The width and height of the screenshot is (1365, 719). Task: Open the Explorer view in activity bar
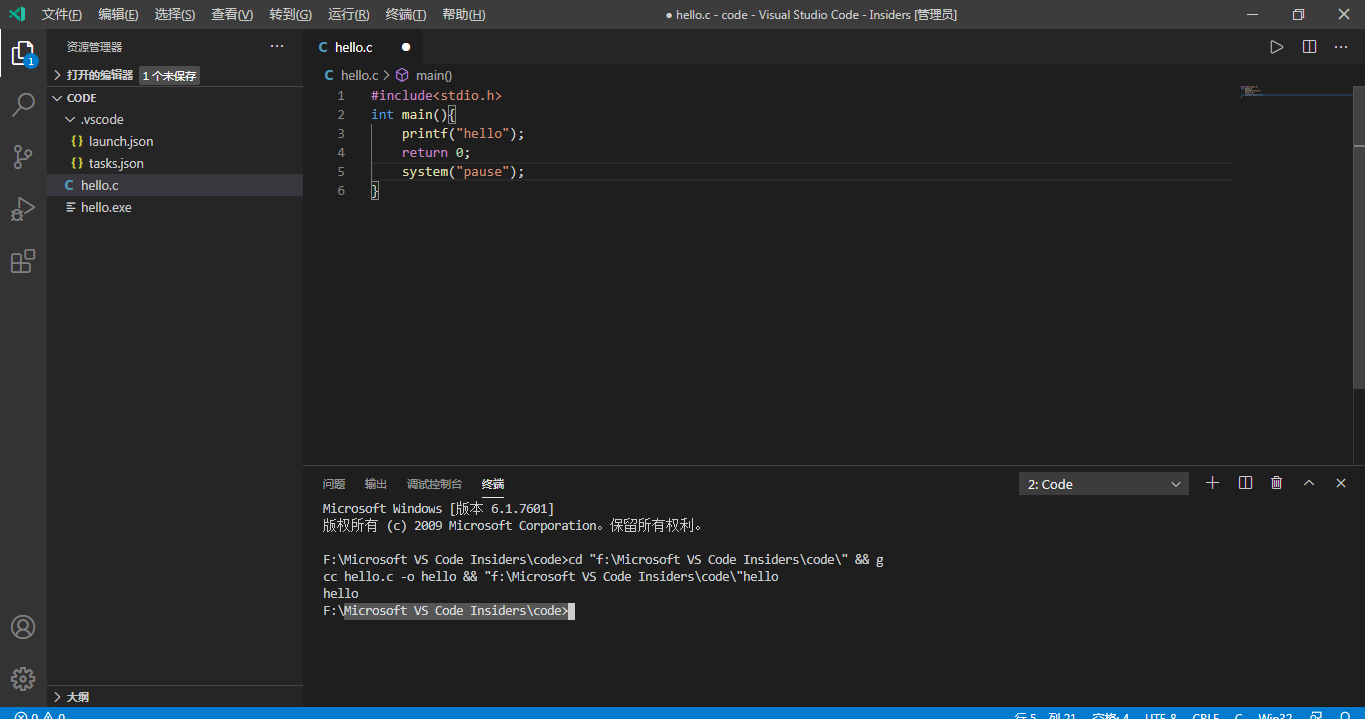pos(23,53)
